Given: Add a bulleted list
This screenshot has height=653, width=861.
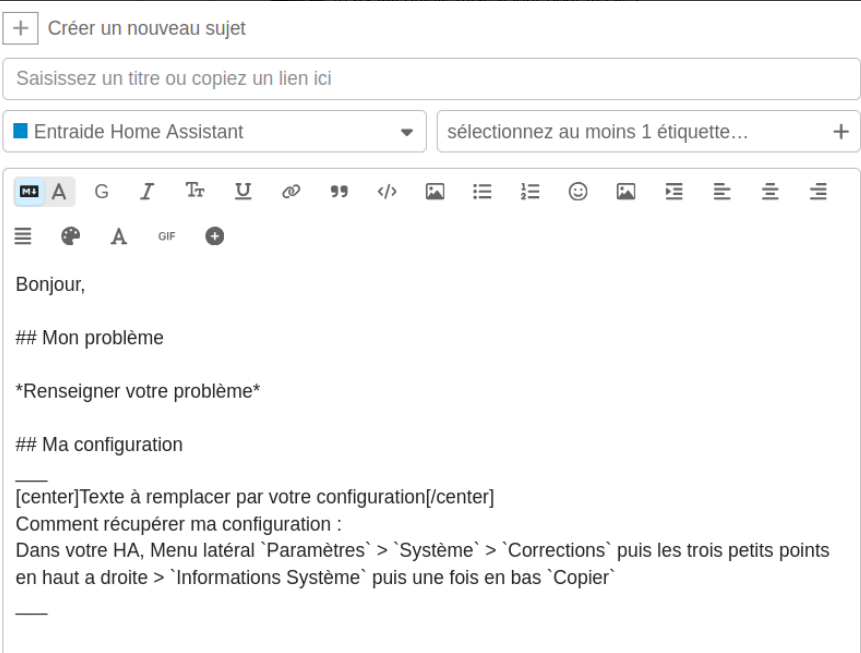Looking at the screenshot, I should [x=482, y=192].
